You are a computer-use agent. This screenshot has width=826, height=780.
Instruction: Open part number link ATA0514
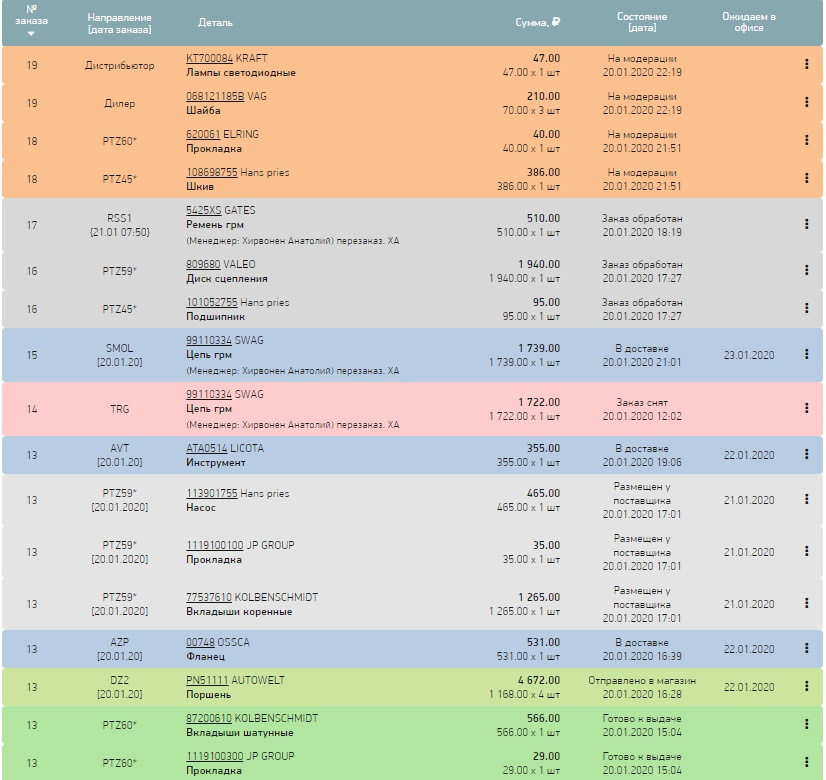pyautogui.click(x=206, y=448)
